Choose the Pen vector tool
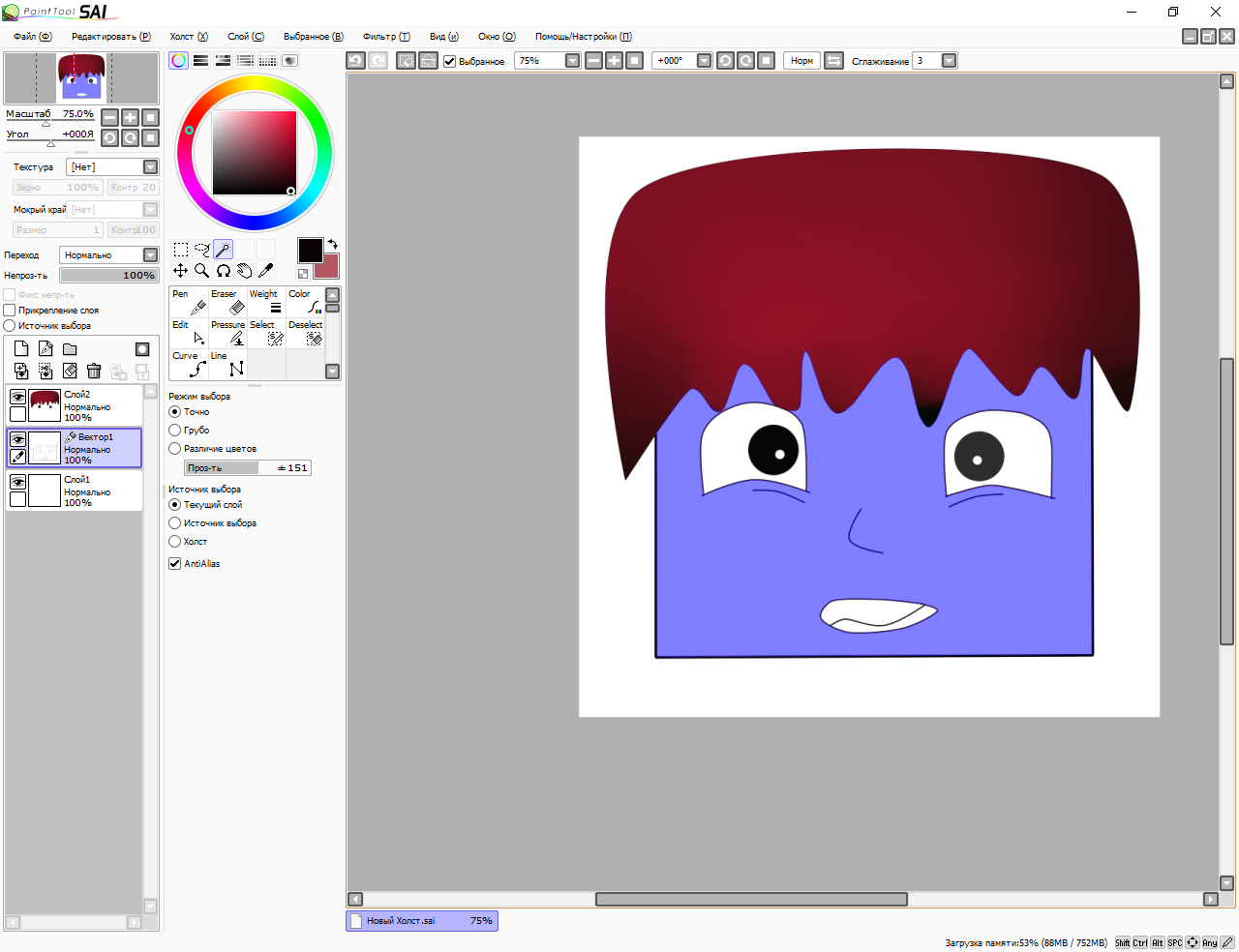 click(x=189, y=302)
